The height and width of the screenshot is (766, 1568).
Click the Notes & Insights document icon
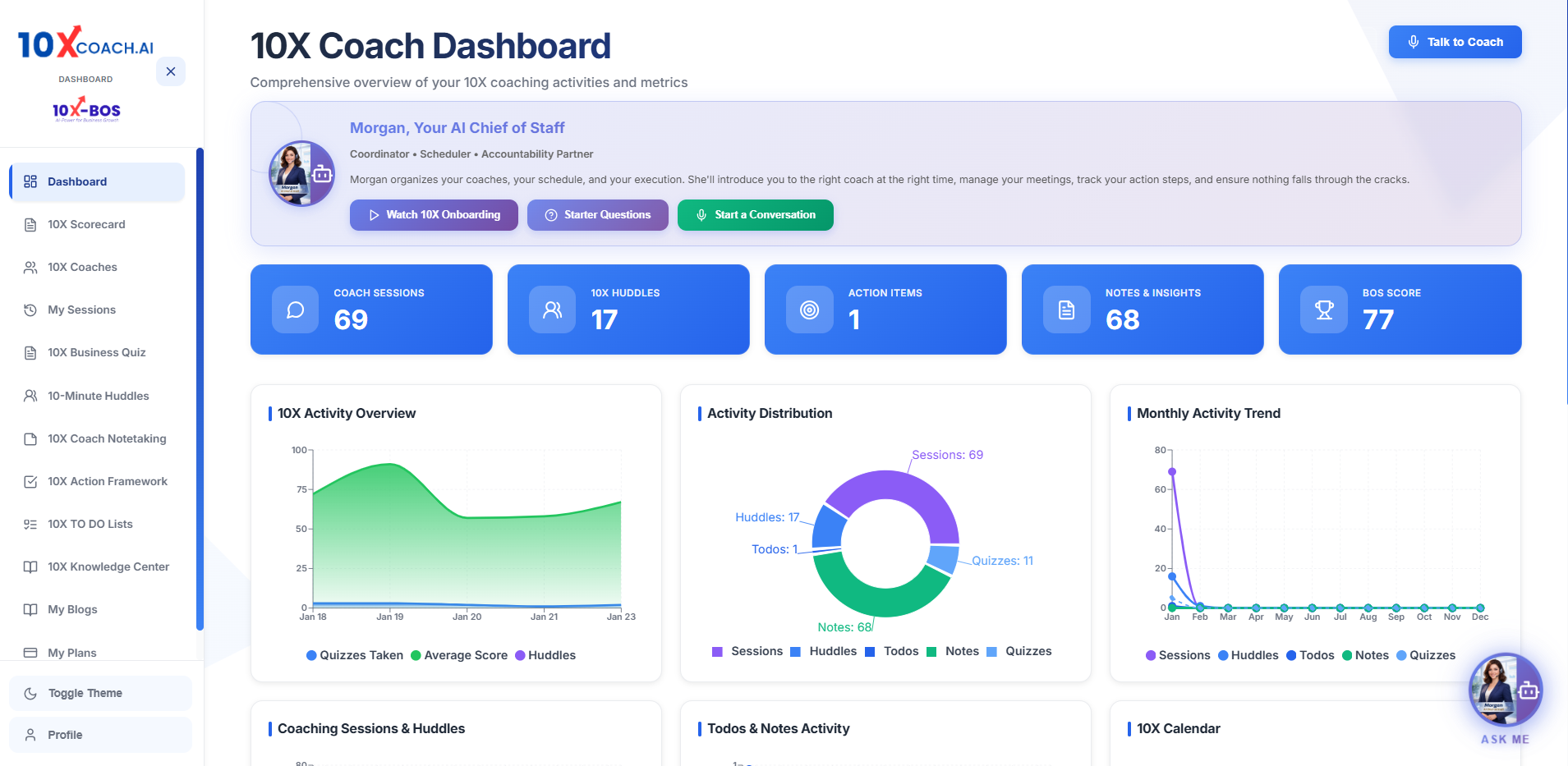(1066, 310)
